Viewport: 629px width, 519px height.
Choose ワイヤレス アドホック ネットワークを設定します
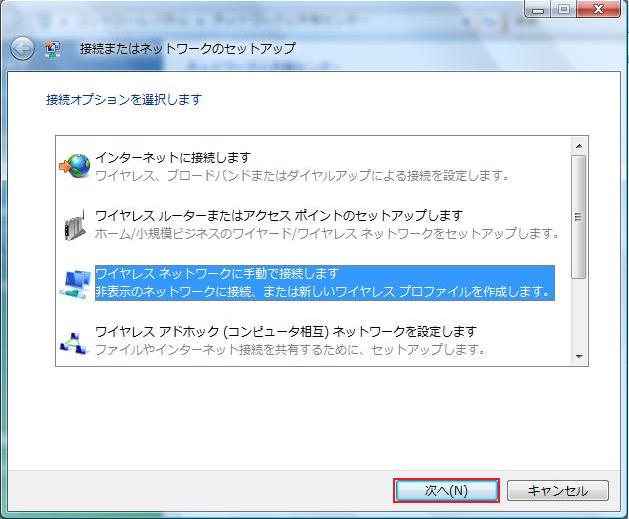285,331
